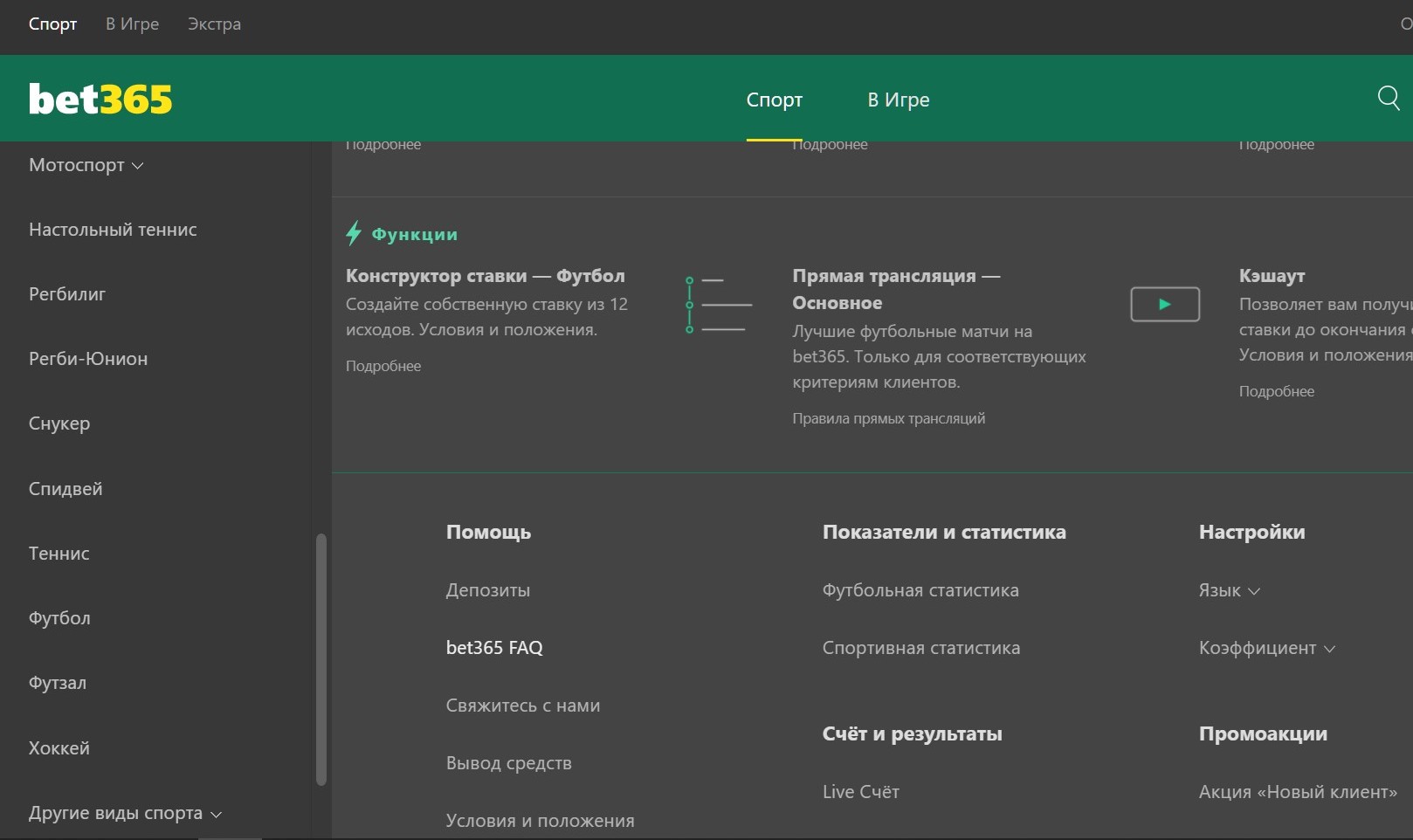Screen dimensions: 1413x840
Task: Open Футбольная статистика link
Action: (x=920, y=590)
